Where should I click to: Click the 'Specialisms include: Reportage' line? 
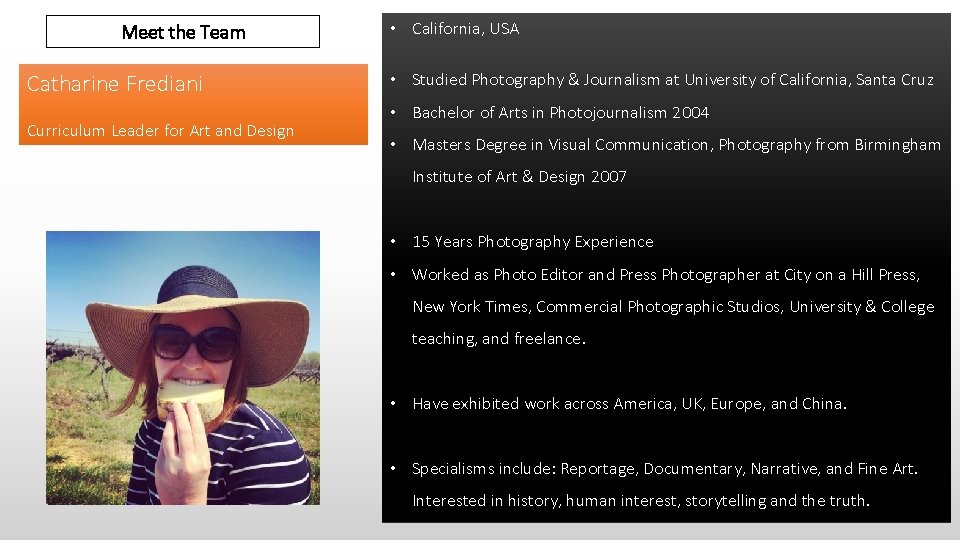pyautogui.click(x=665, y=469)
